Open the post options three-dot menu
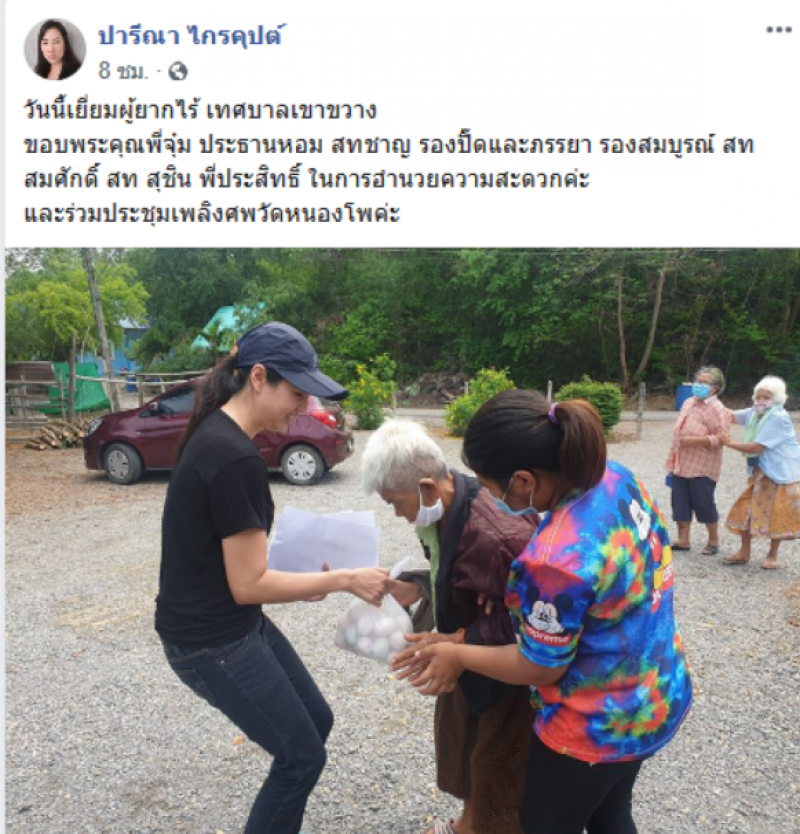The width and height of the screenshot is (800, 834). (779, 30)
